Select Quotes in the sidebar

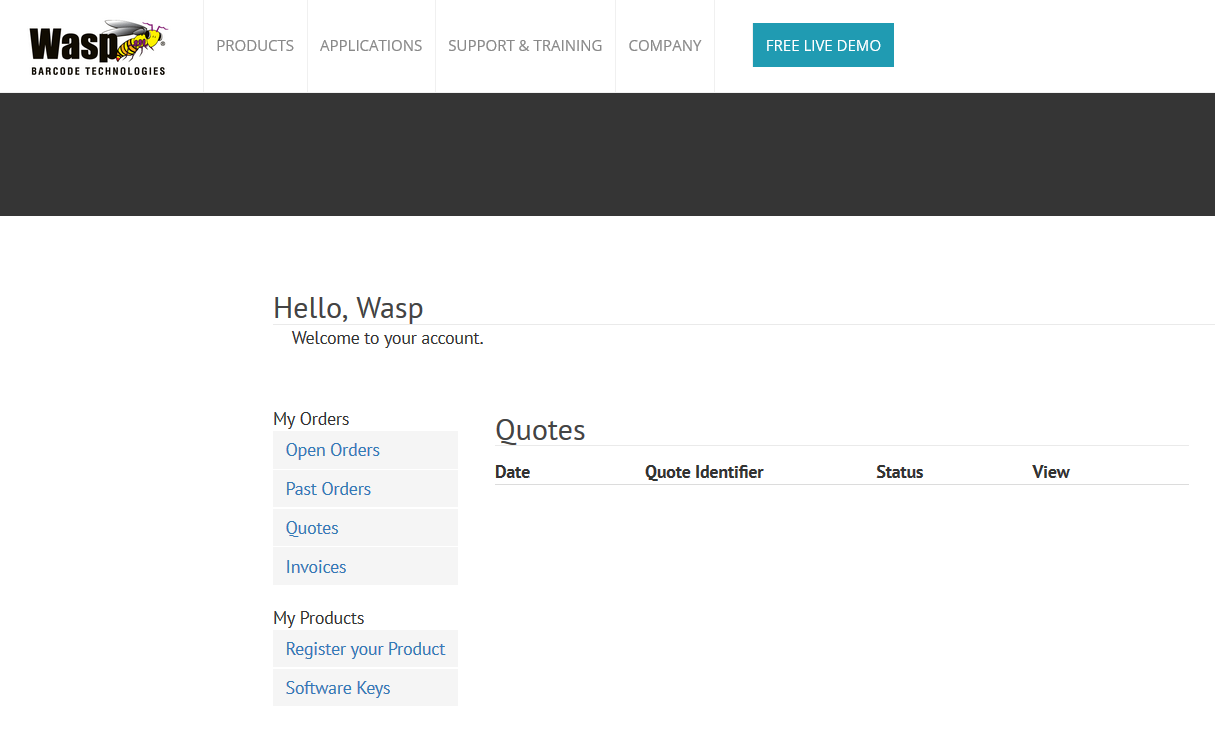(x=365, y=528)
